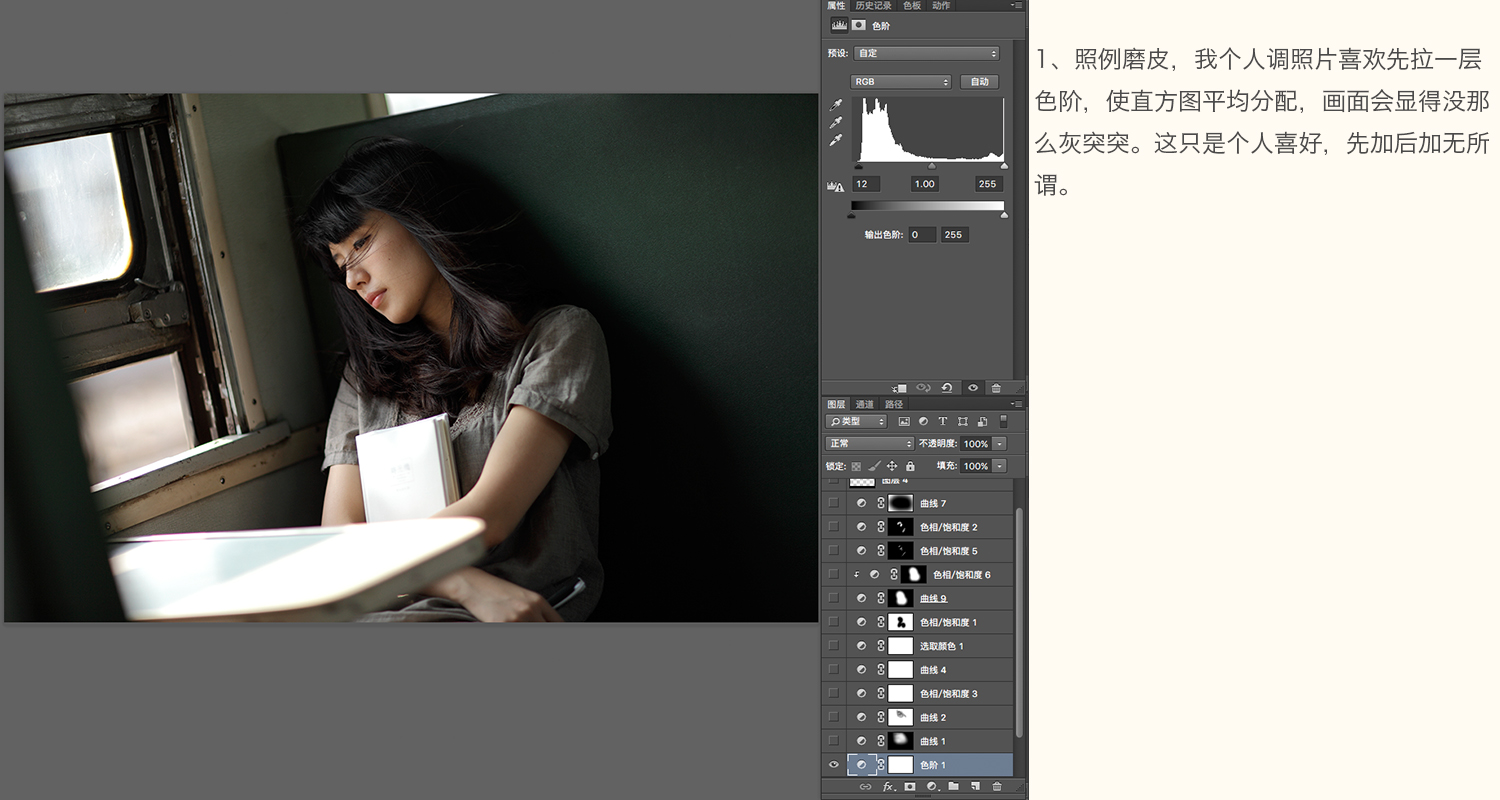Click the 色相/饱和度 2 layer mask thumbnail

click(x=901, y=527)
